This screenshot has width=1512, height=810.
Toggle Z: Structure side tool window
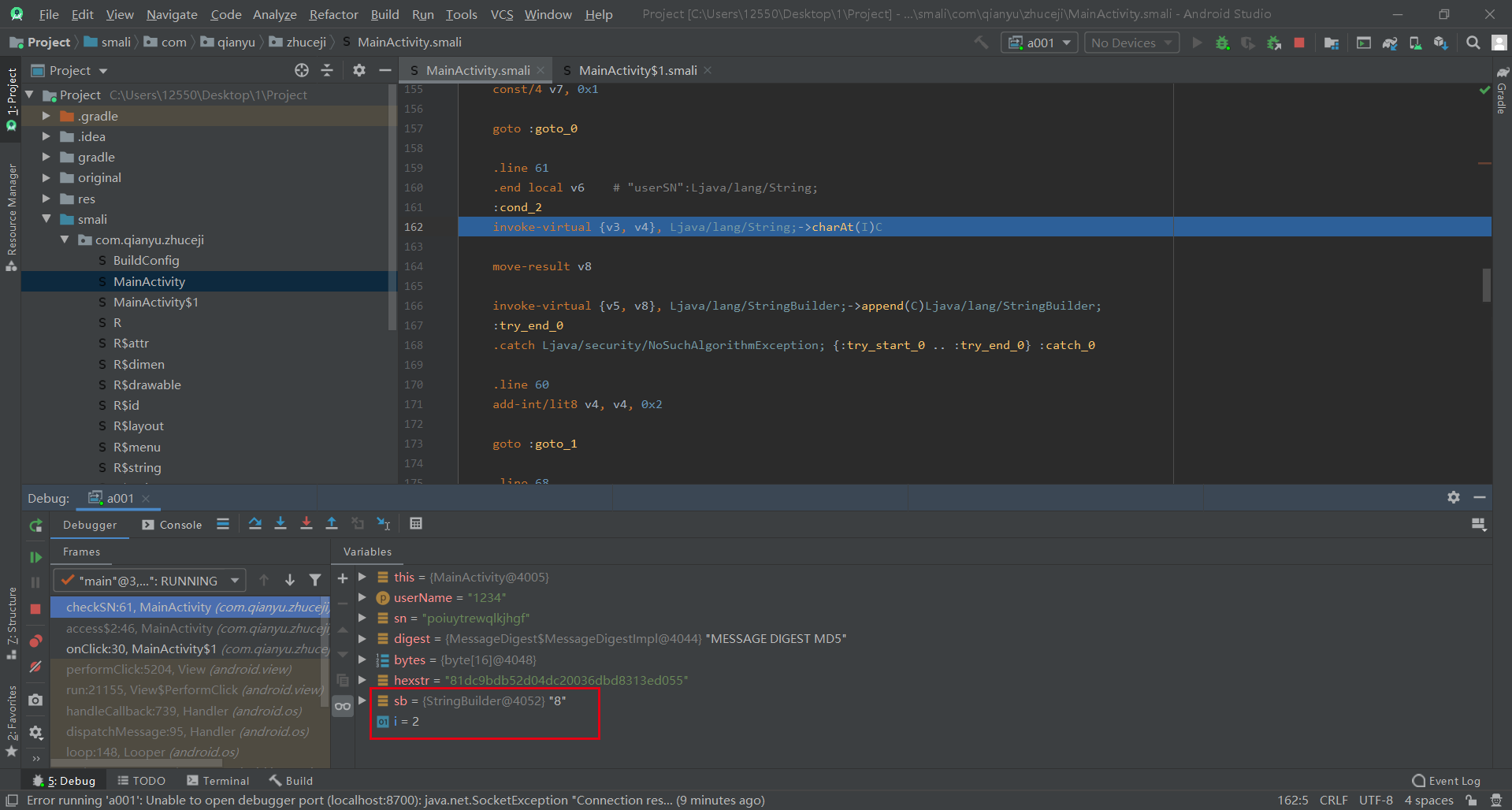11,622
